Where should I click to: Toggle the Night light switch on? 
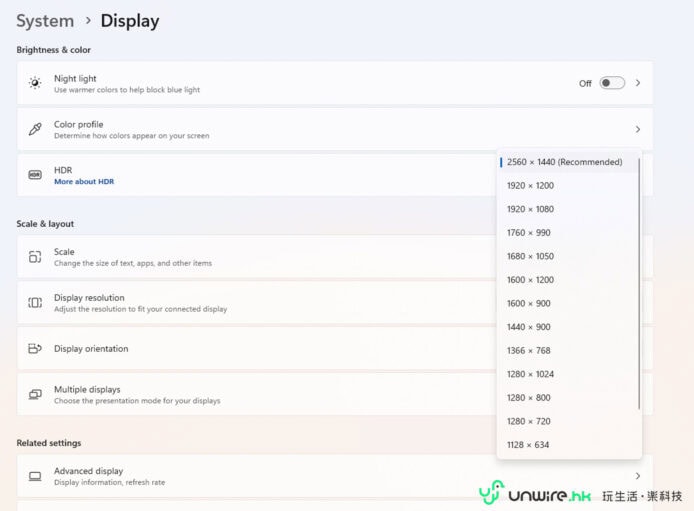pyautogui.click(x=611, y=83)
